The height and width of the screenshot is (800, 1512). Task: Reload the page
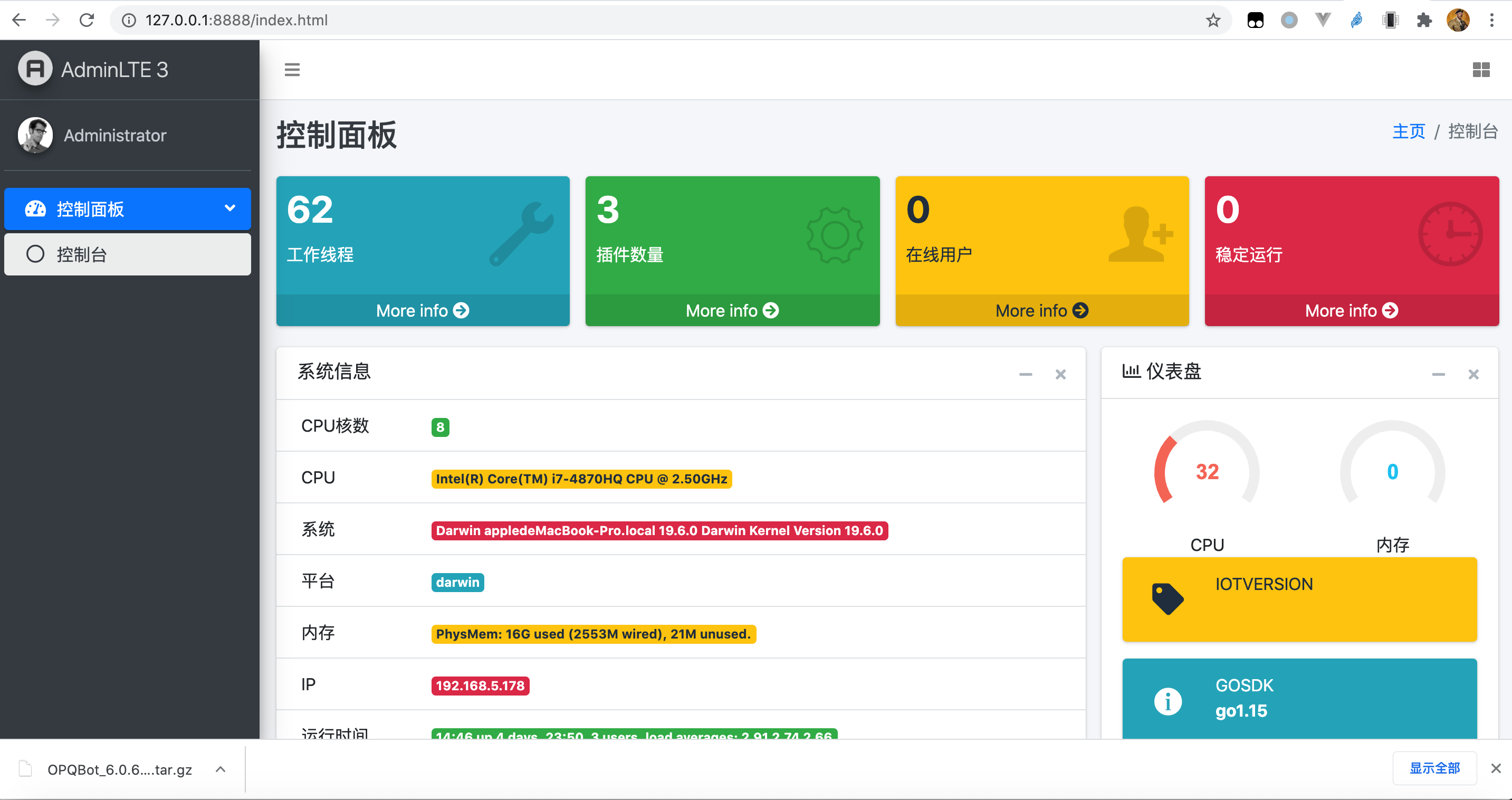click(x=87, y=20)
